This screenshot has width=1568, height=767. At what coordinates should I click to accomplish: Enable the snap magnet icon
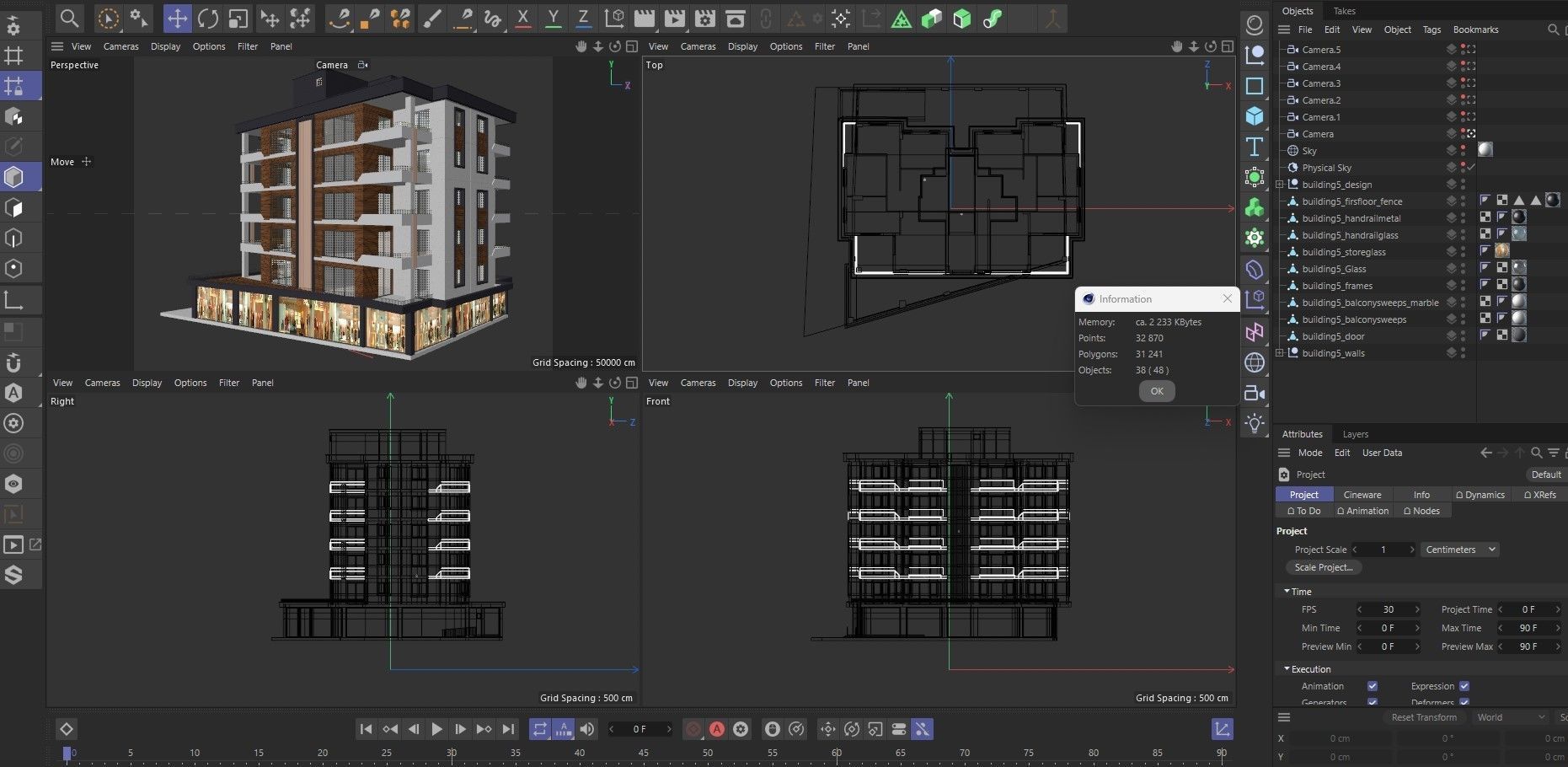[13, 362]
